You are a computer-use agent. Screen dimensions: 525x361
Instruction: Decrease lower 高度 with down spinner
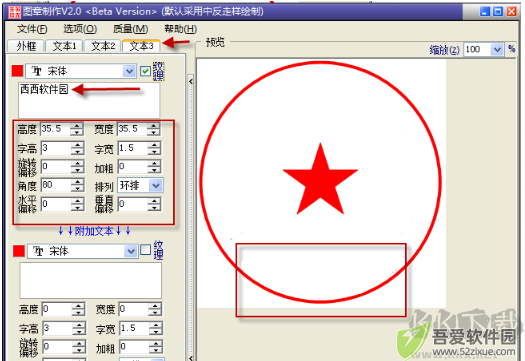coord(78,312)
